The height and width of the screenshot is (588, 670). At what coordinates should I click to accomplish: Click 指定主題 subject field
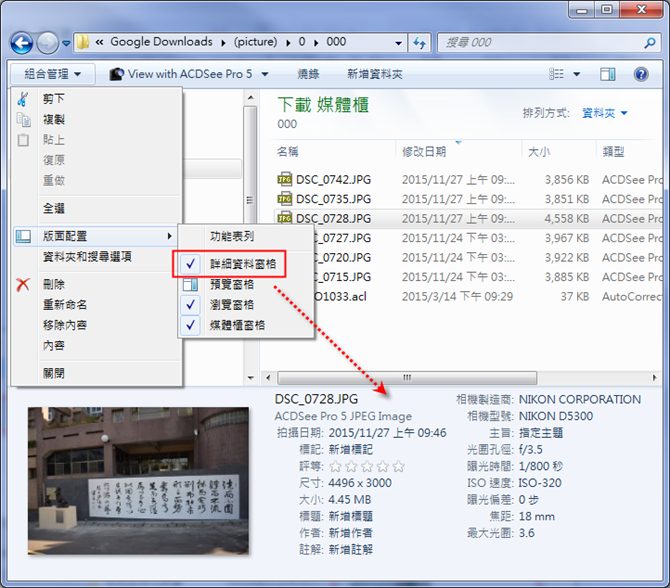point(541,433)
